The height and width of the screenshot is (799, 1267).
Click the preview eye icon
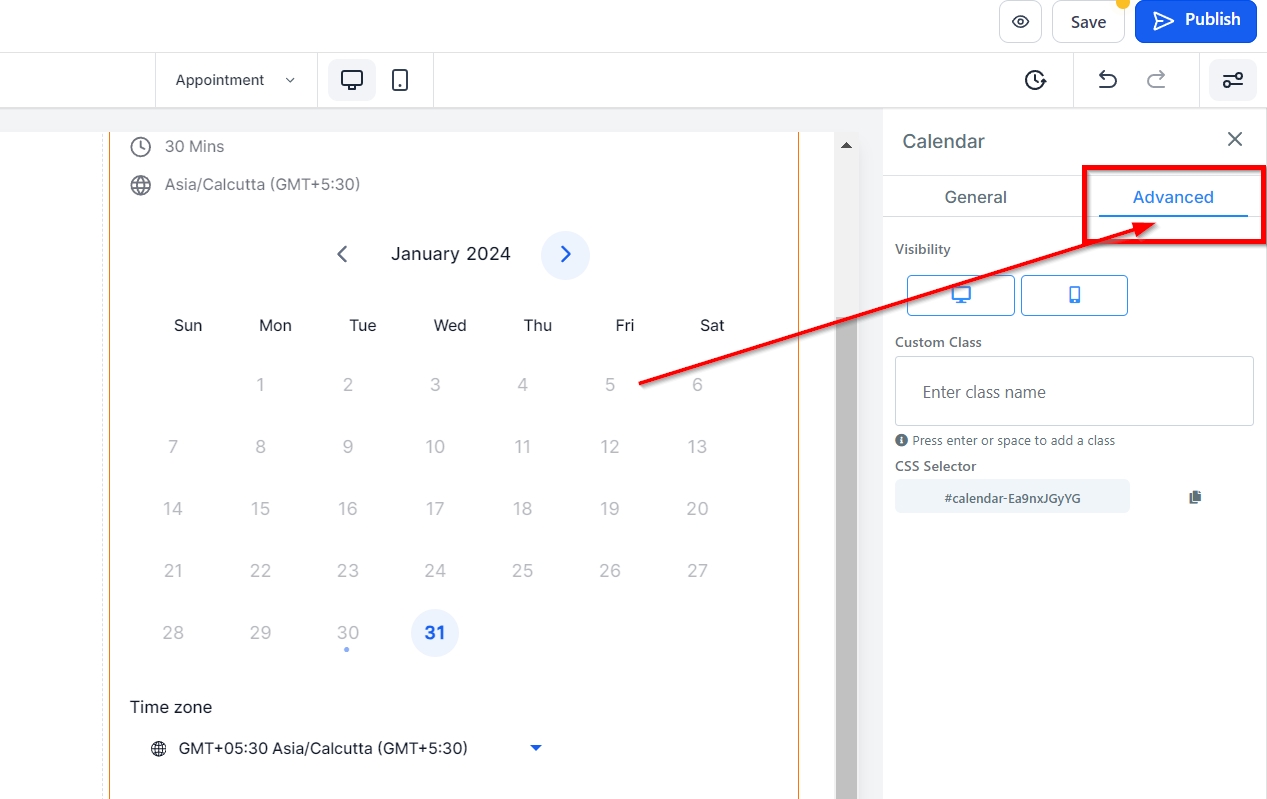click(1020, 22)
